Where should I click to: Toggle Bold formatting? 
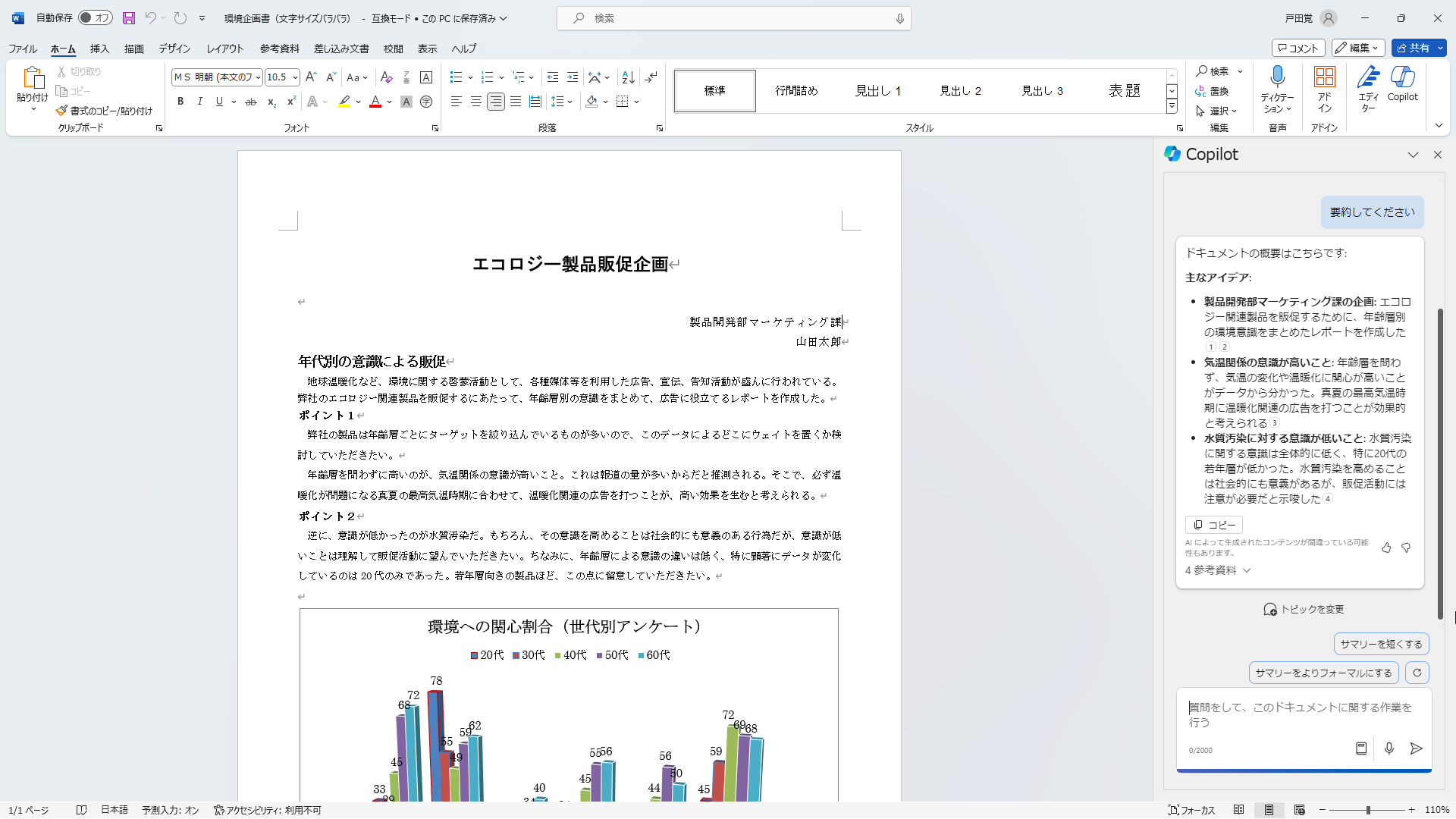[x=180, y=102]
